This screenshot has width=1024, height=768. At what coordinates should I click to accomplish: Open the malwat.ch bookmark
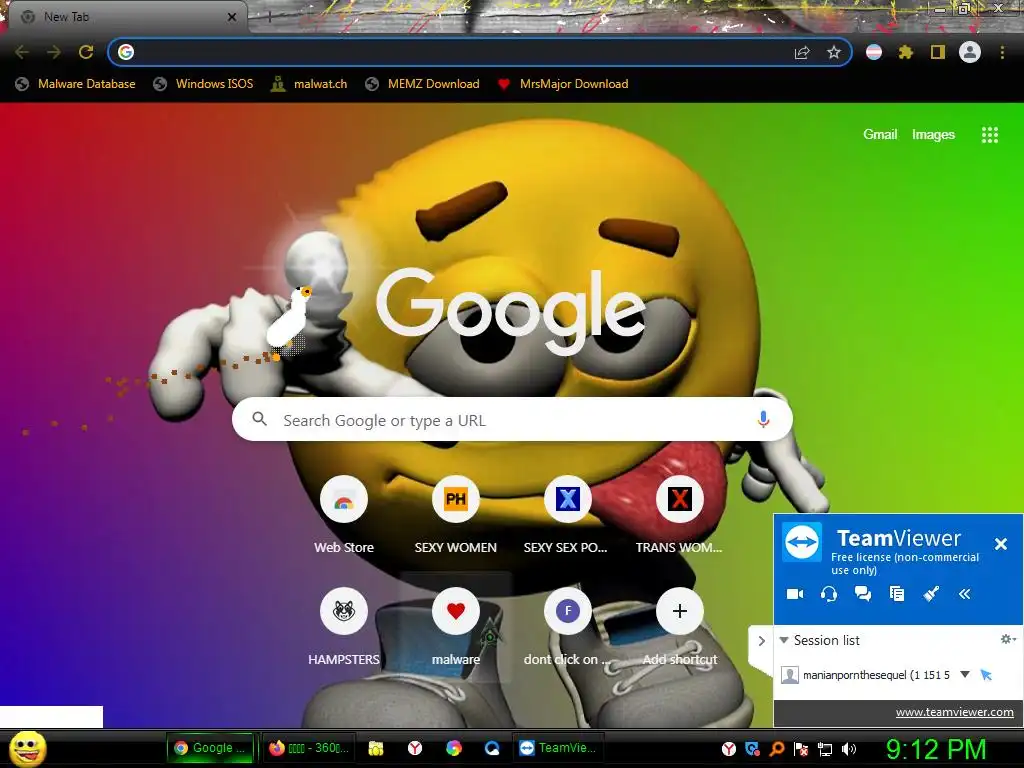coord(310,84)
